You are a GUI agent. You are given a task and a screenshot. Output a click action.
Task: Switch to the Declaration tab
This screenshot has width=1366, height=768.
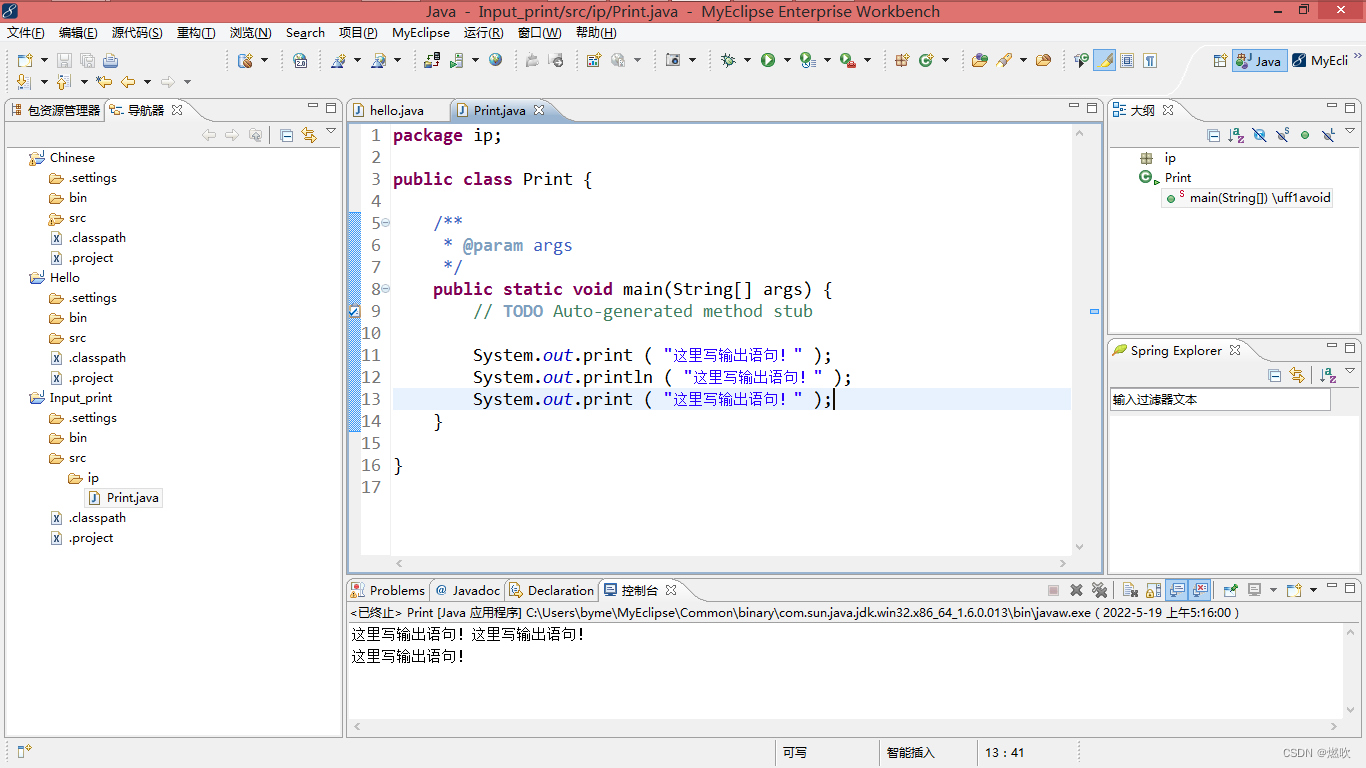(x=552, y=590)
